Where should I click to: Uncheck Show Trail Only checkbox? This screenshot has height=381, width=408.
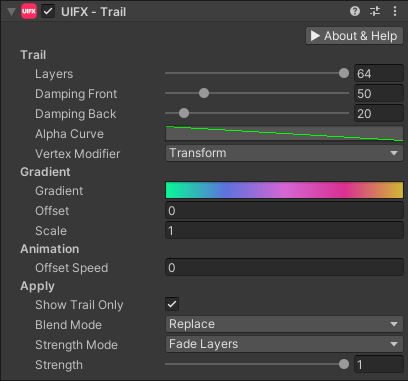coord(172,304)
